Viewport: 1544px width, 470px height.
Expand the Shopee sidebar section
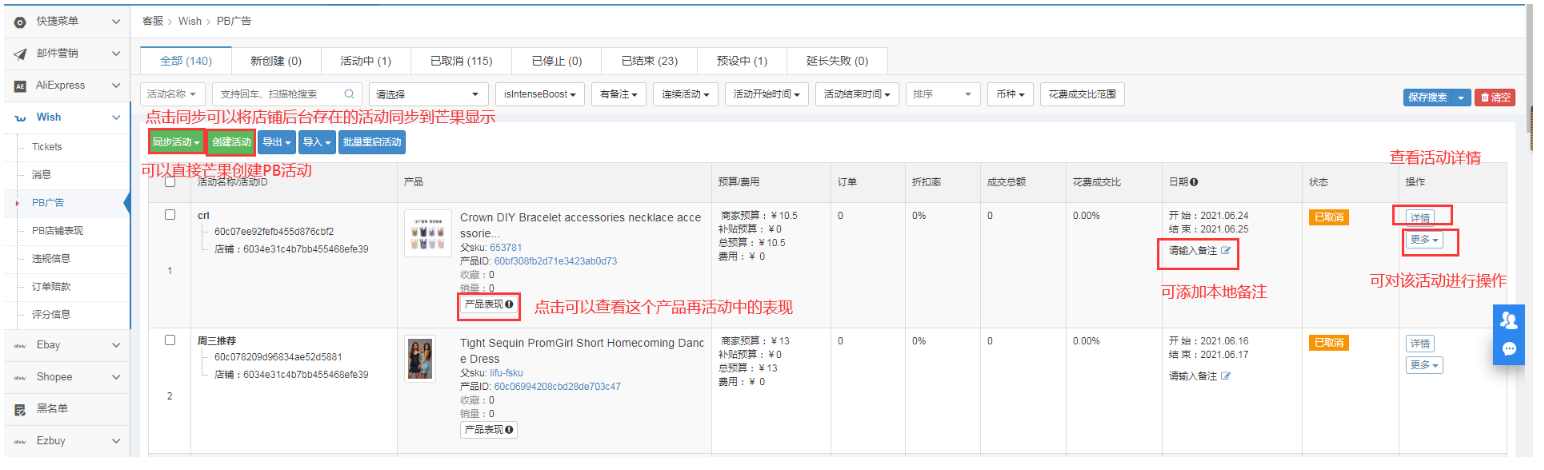116,377
